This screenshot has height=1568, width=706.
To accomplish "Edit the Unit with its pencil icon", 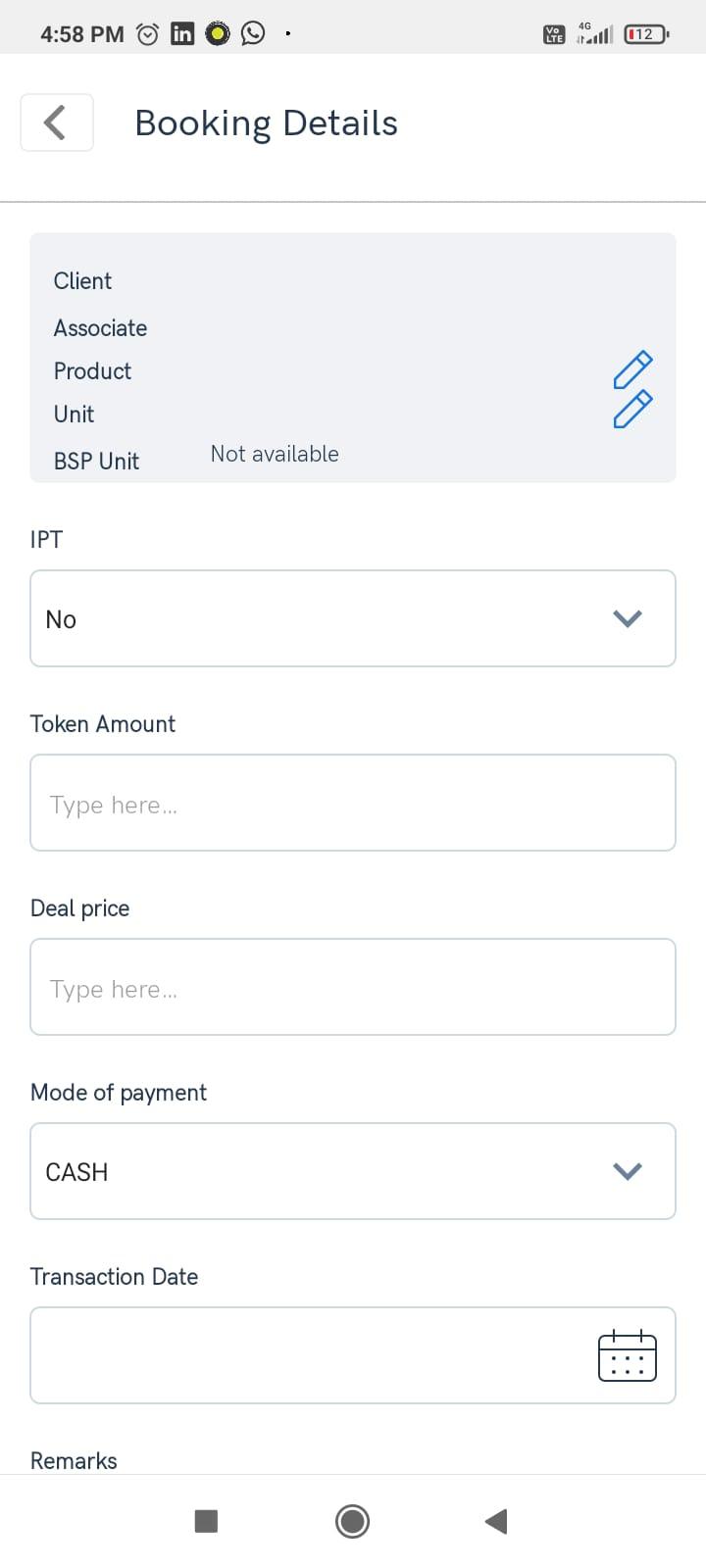I will 632,410.
